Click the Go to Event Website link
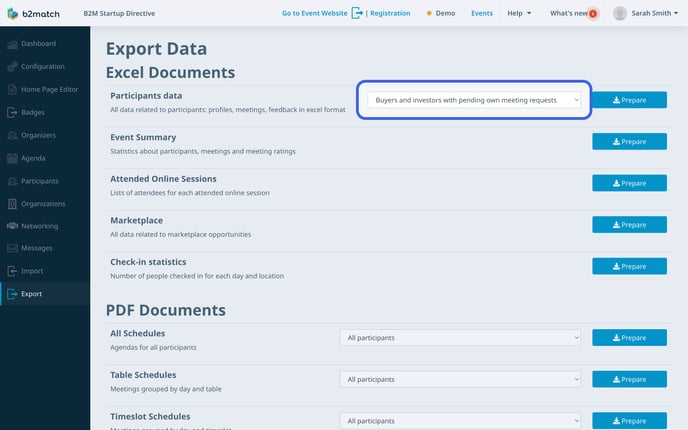The image size is (688, 430). pyautogui.click(x=315, y=14)
